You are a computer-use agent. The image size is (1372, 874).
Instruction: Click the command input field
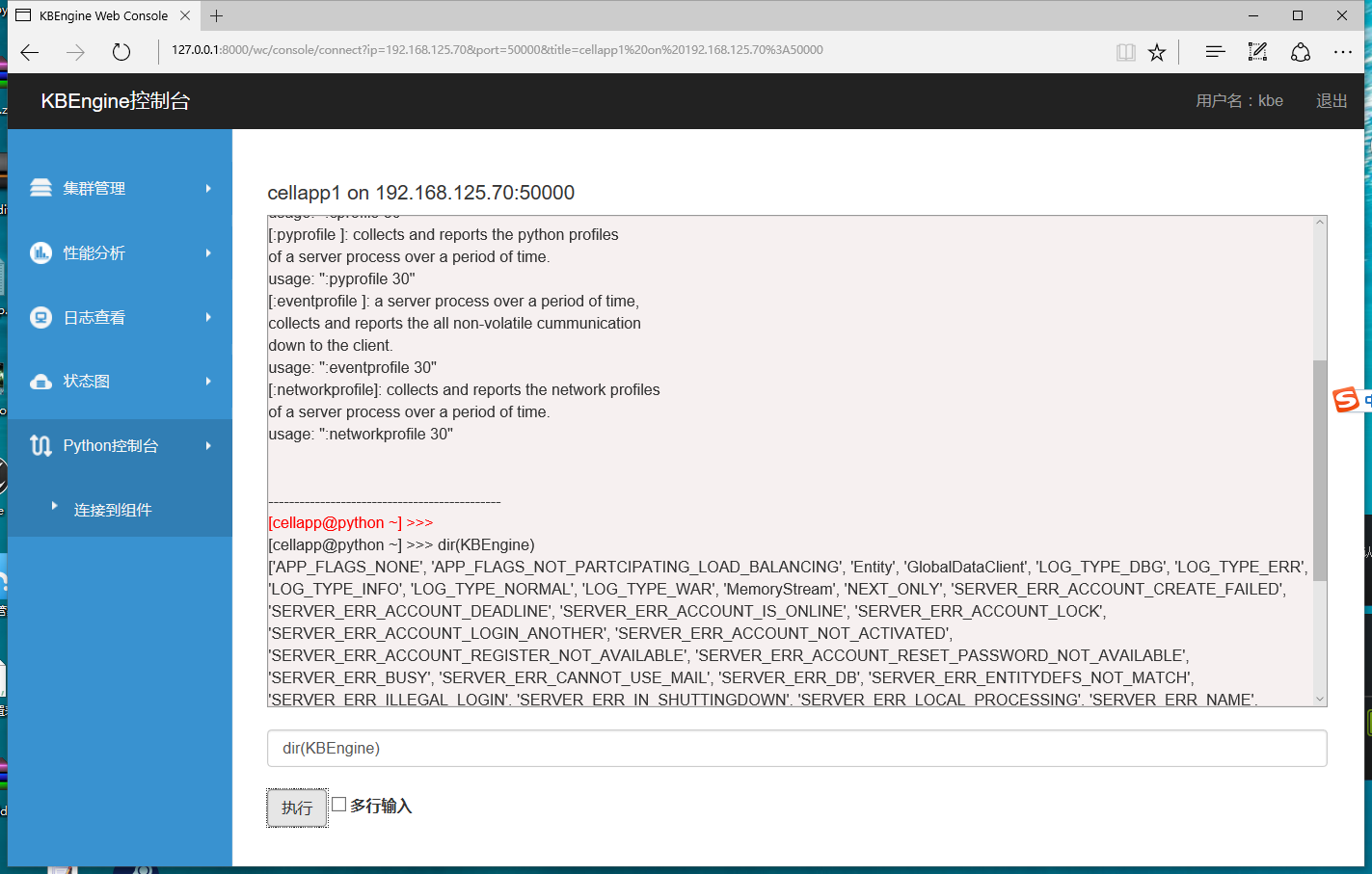[796, 748]
